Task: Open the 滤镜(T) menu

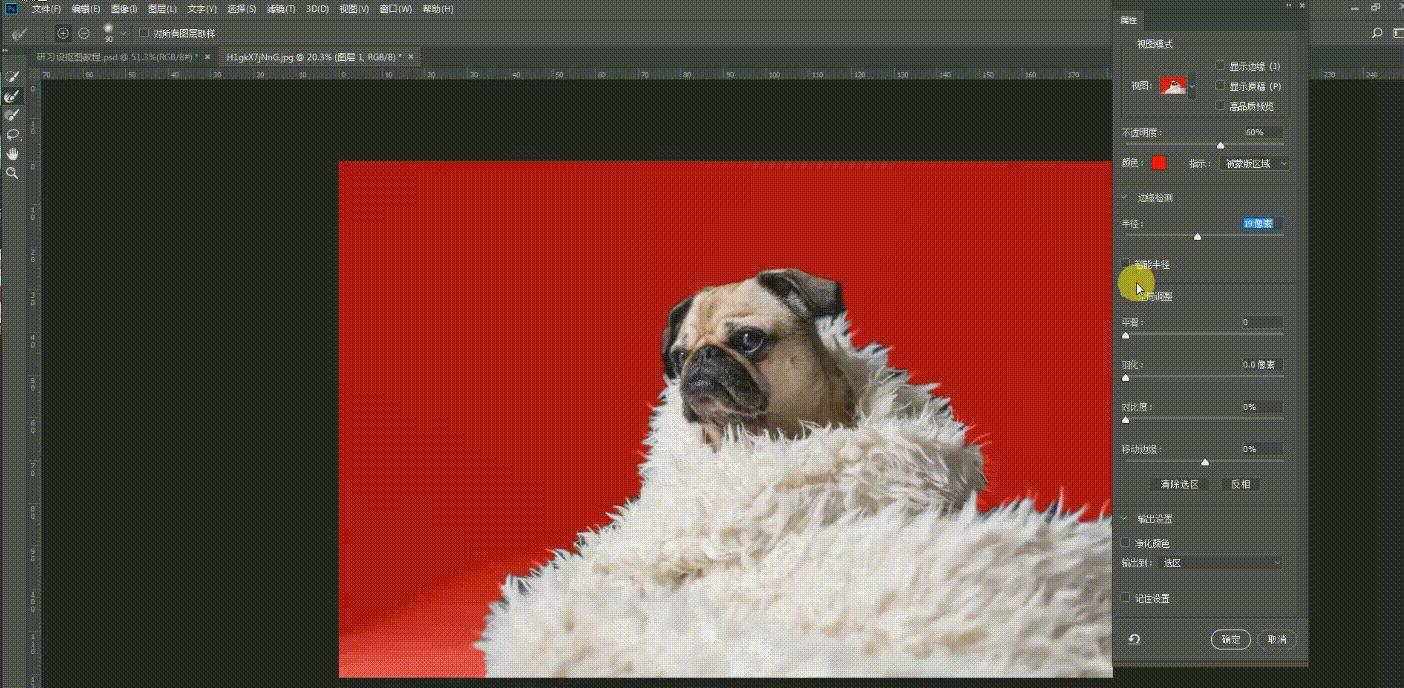Action: click(280, 9)
